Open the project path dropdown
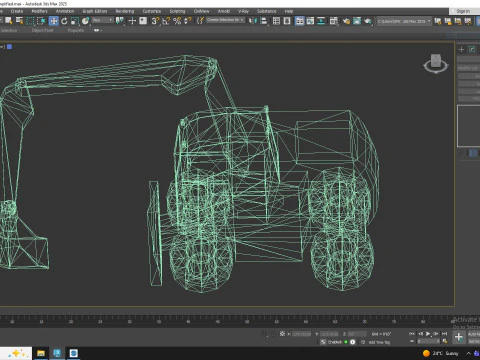This screenshot has height=360, width=480. point(404,21)
